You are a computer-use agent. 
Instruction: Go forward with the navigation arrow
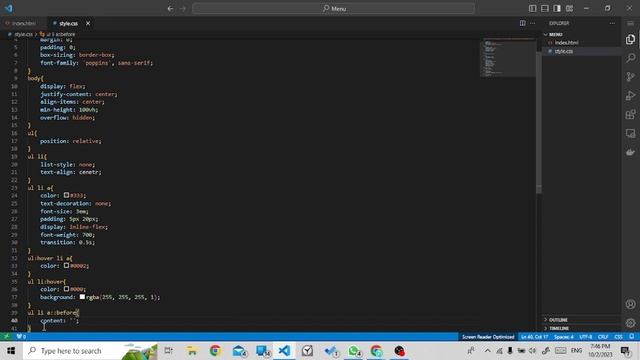pyautogui.click(x=183, y=9)
